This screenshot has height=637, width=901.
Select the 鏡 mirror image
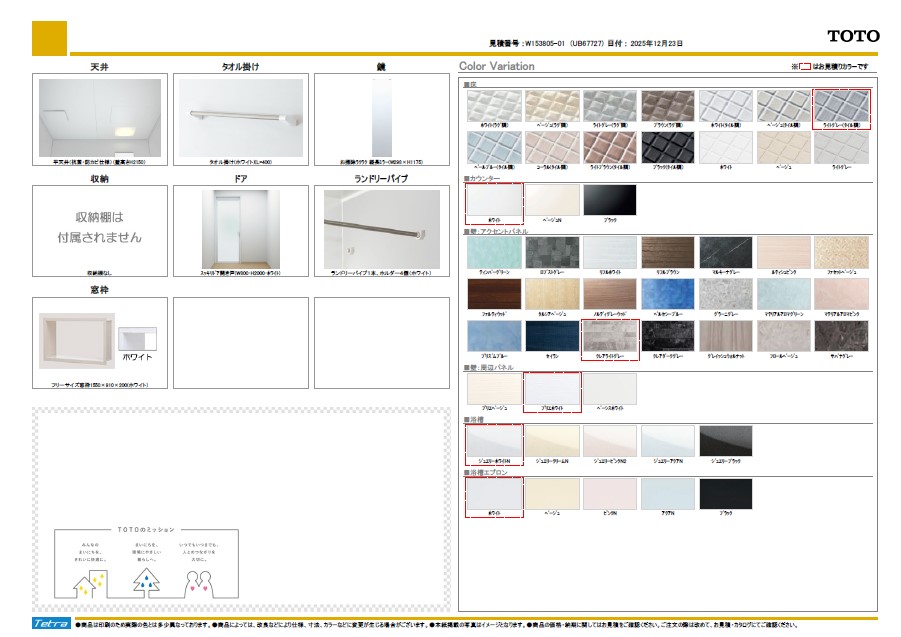click(x=381, y=116)
